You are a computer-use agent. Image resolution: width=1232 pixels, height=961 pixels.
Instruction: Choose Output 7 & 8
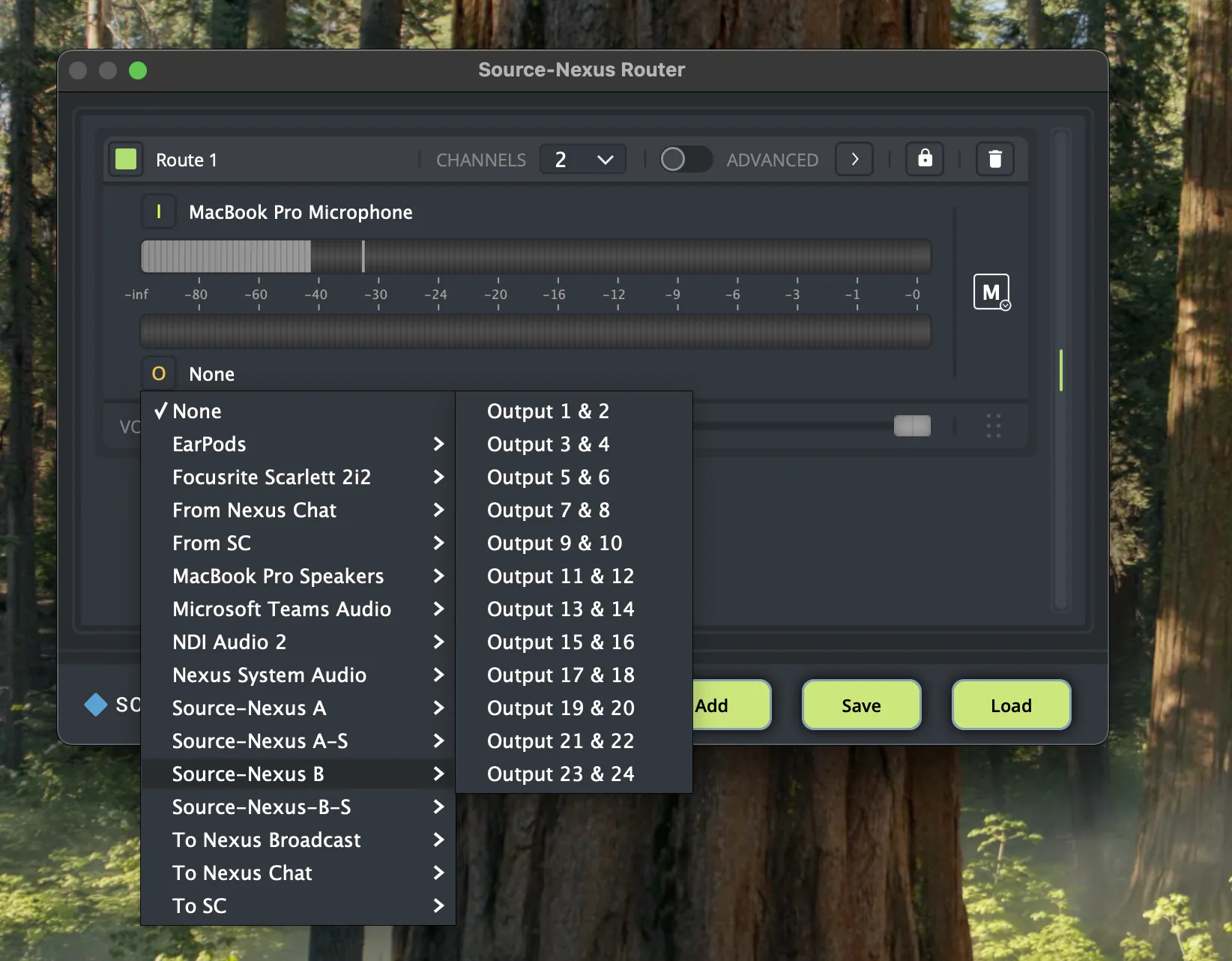pos(574,510)
